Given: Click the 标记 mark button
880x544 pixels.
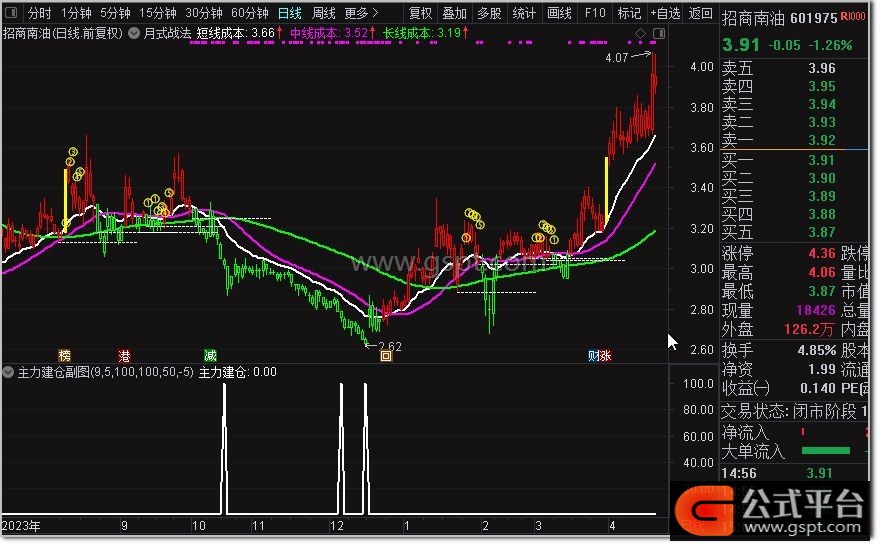Looking at the screenshot, I should tap(629, 12).
